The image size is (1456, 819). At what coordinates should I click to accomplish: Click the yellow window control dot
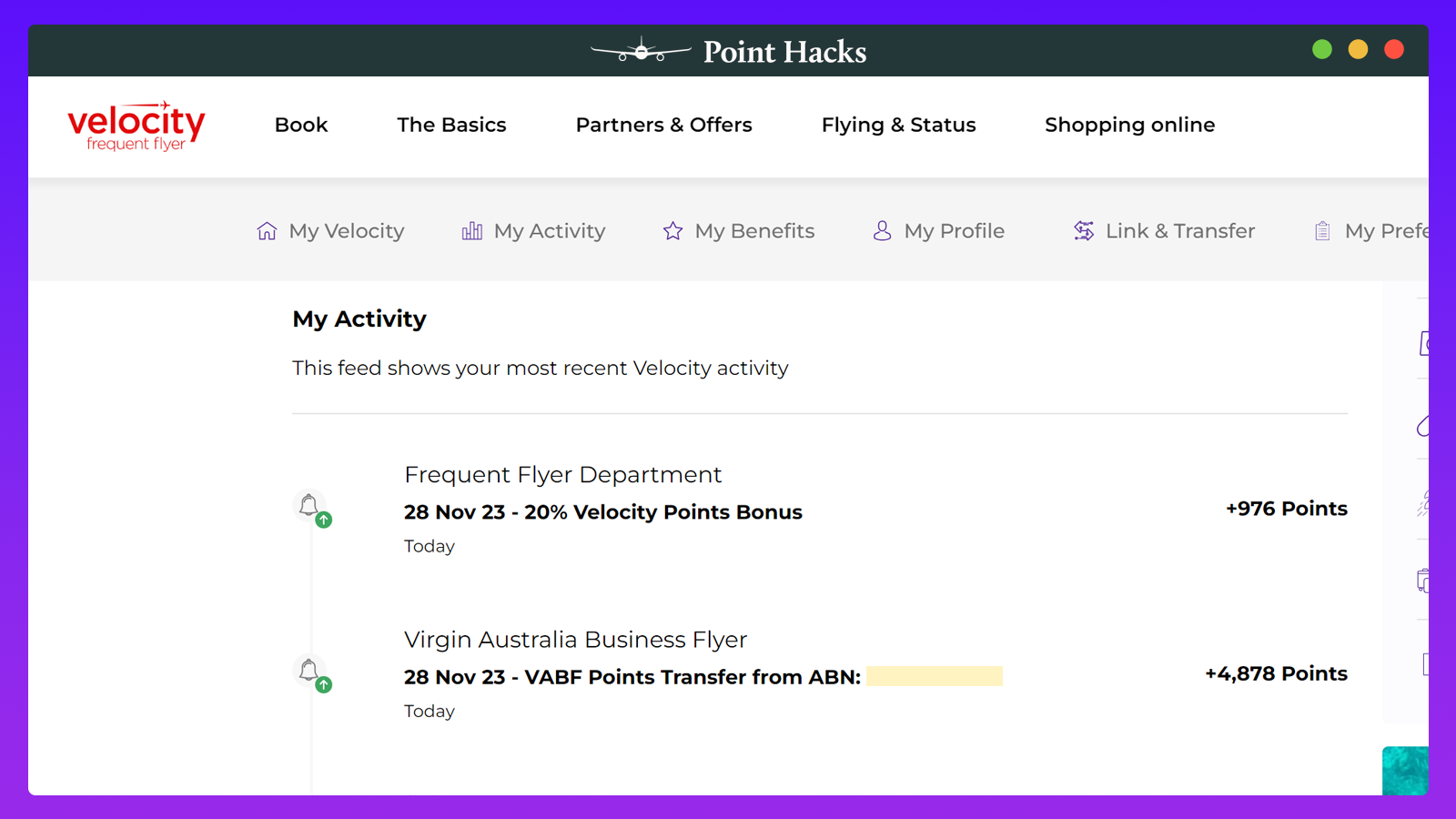1358,49
